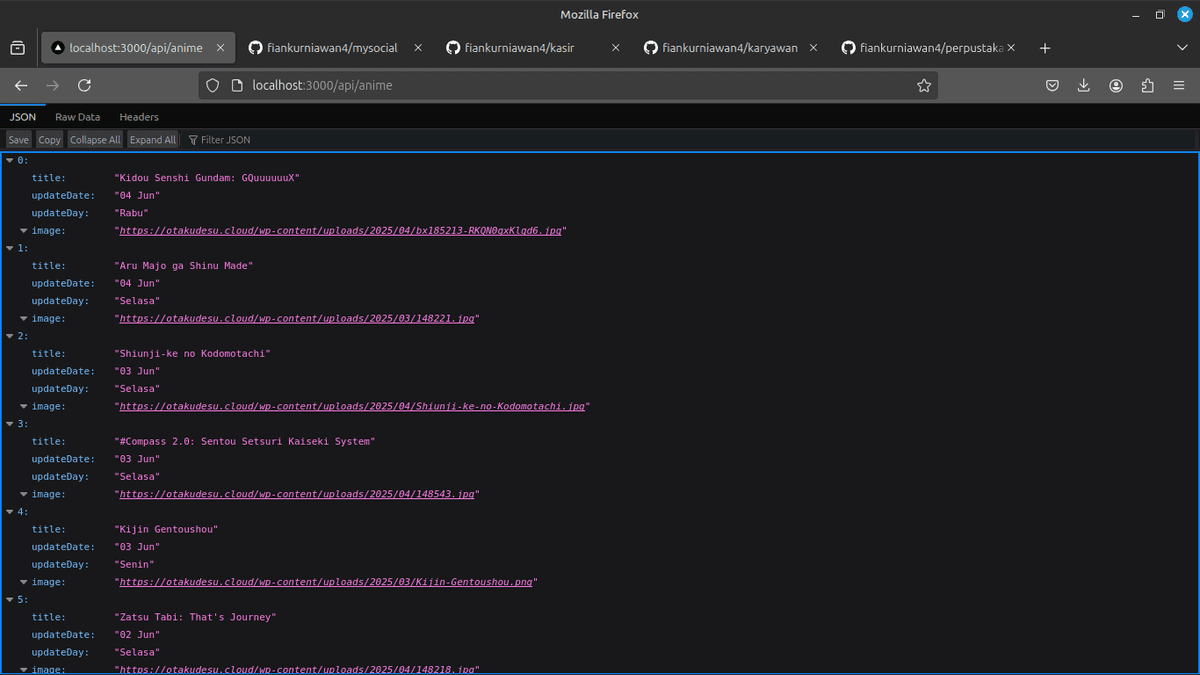This screenshot has width=1200, height=675.
Task: Collapse the image node under item 2
Action: click(x=23, y=406)
